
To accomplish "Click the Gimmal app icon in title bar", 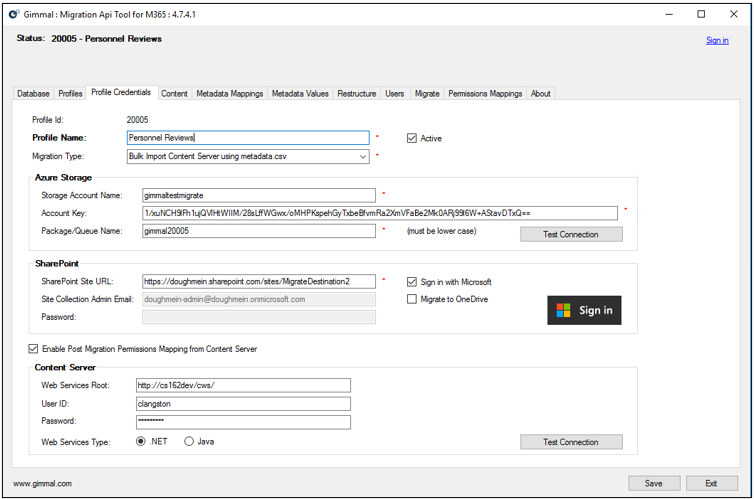I will (13, 14).
